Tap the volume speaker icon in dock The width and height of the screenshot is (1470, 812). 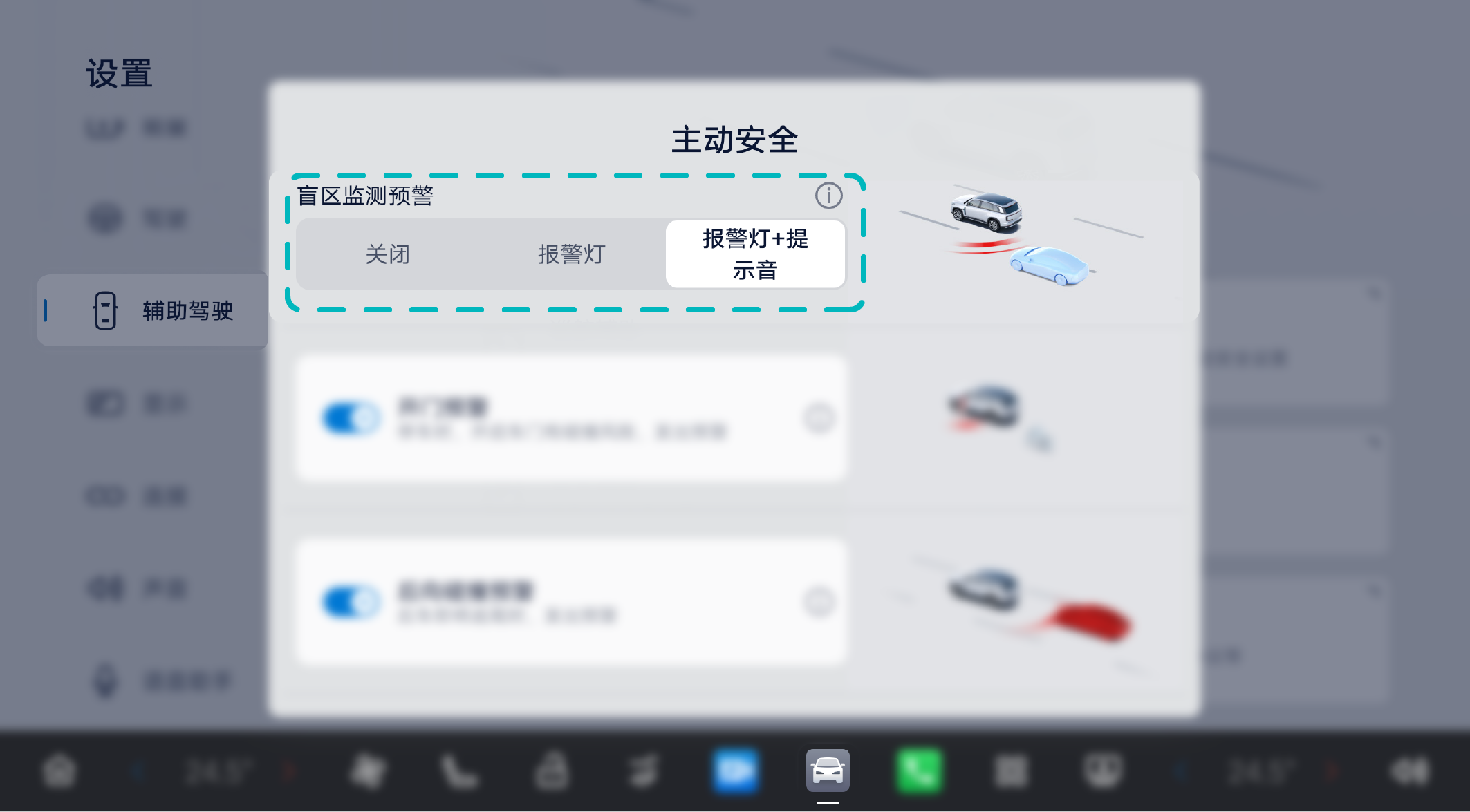[1410, 771]
